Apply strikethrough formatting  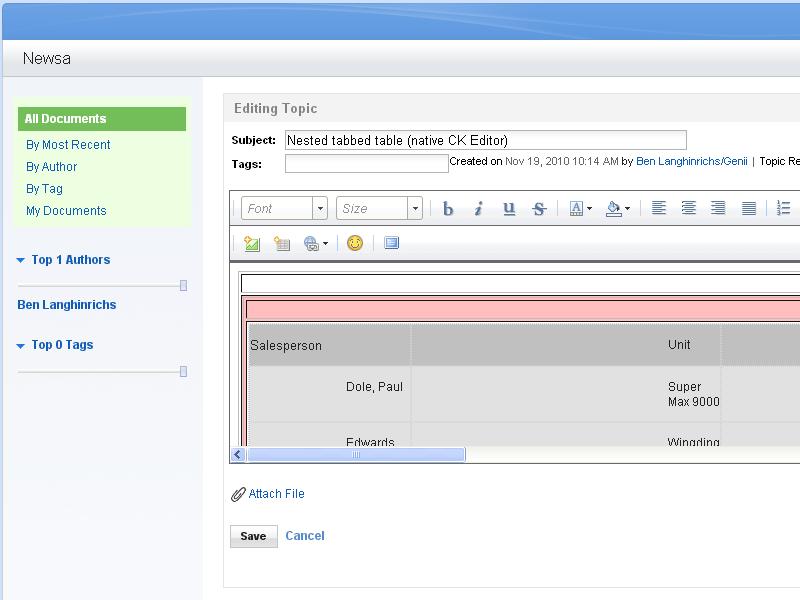pos(539,209)
